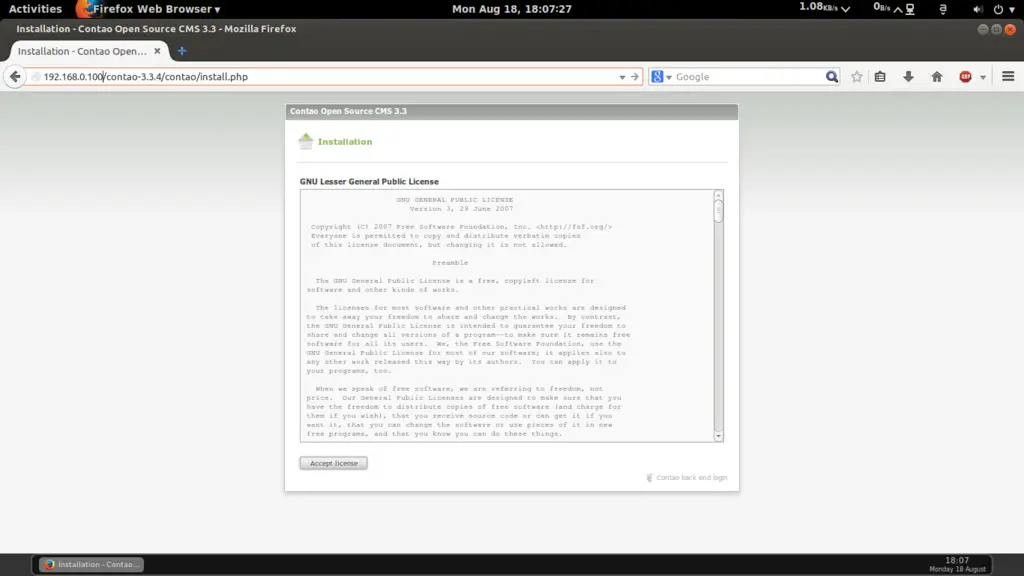Show bookmarks list icon

(x=880, y=77)
